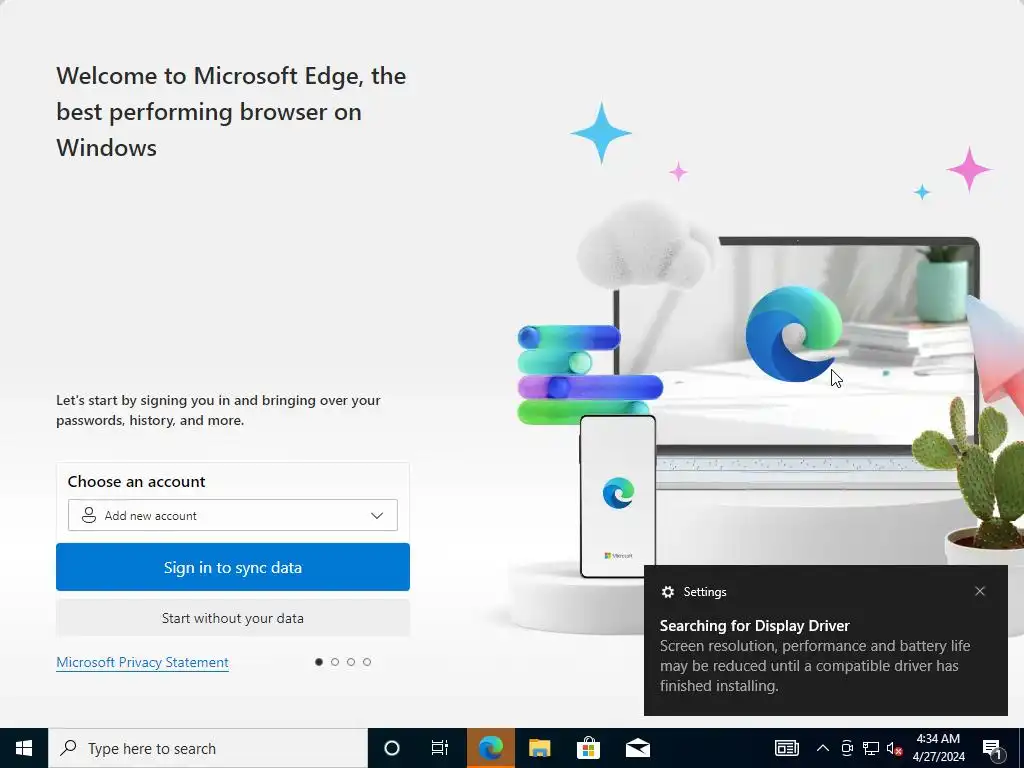Select the fourth page indicator dot
Image resolution: width=1024 pixels, height=768 pixels.
click(x=367, y=662)
